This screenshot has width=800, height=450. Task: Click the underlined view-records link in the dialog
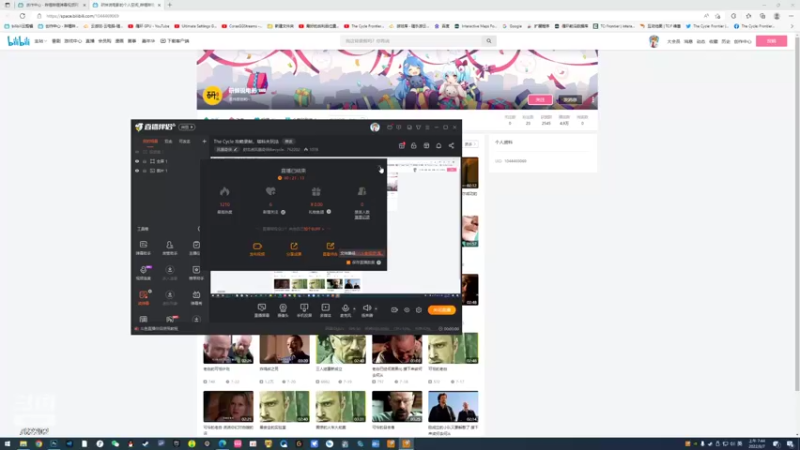click(362, 217)
